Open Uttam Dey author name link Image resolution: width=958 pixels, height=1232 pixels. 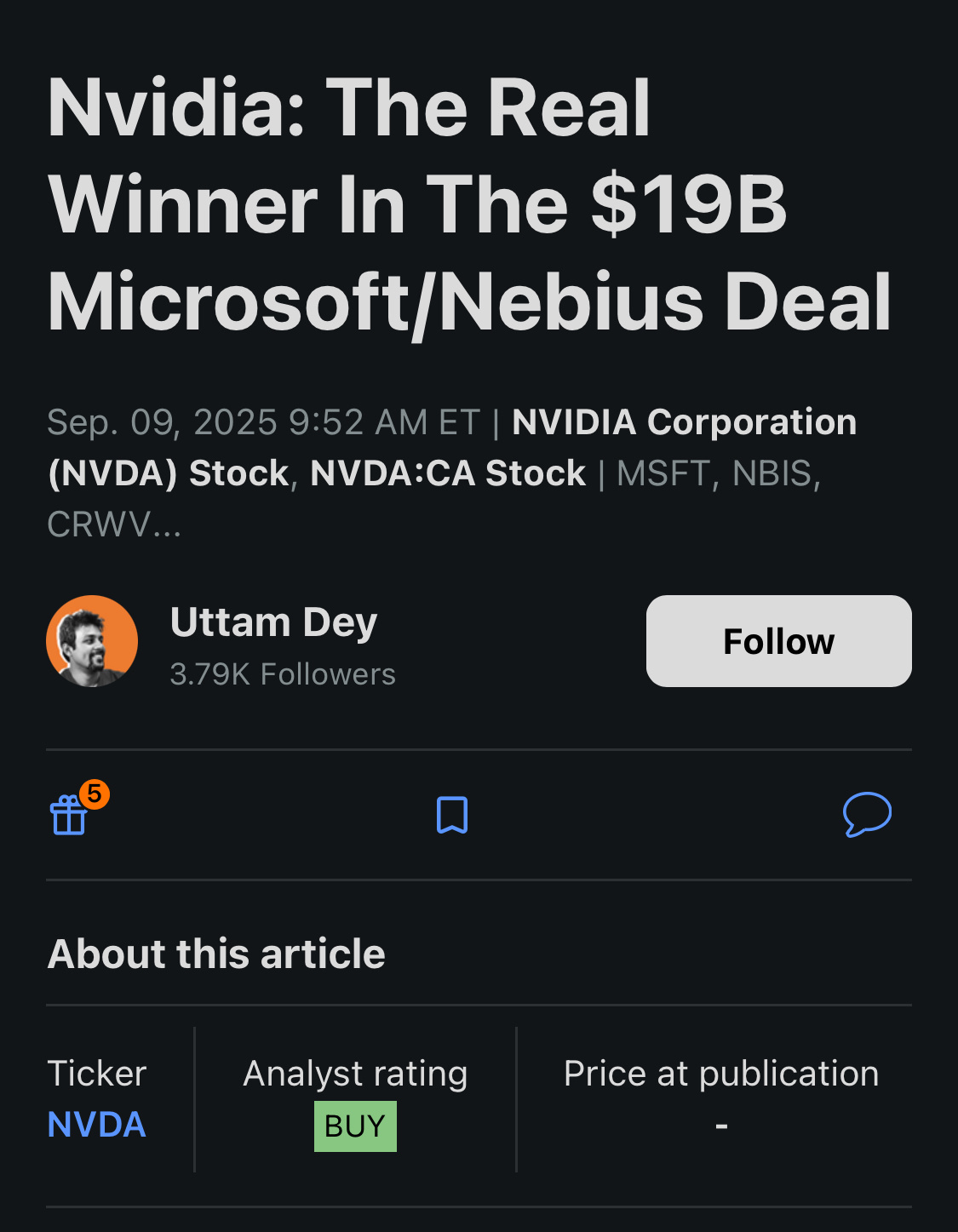(x=273, y=622)
